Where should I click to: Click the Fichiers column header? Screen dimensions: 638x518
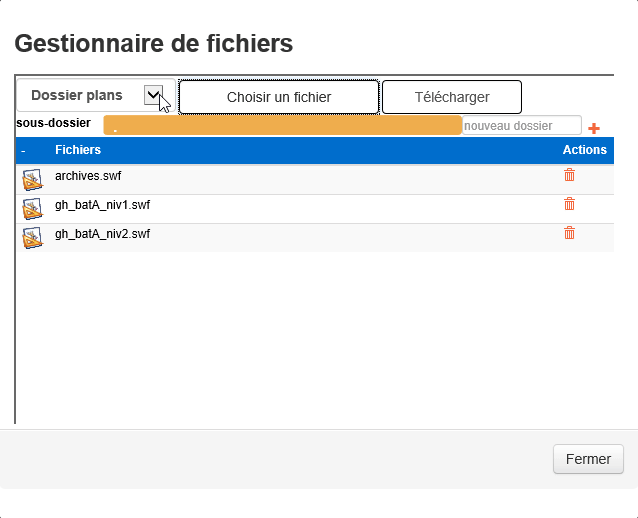78,150
